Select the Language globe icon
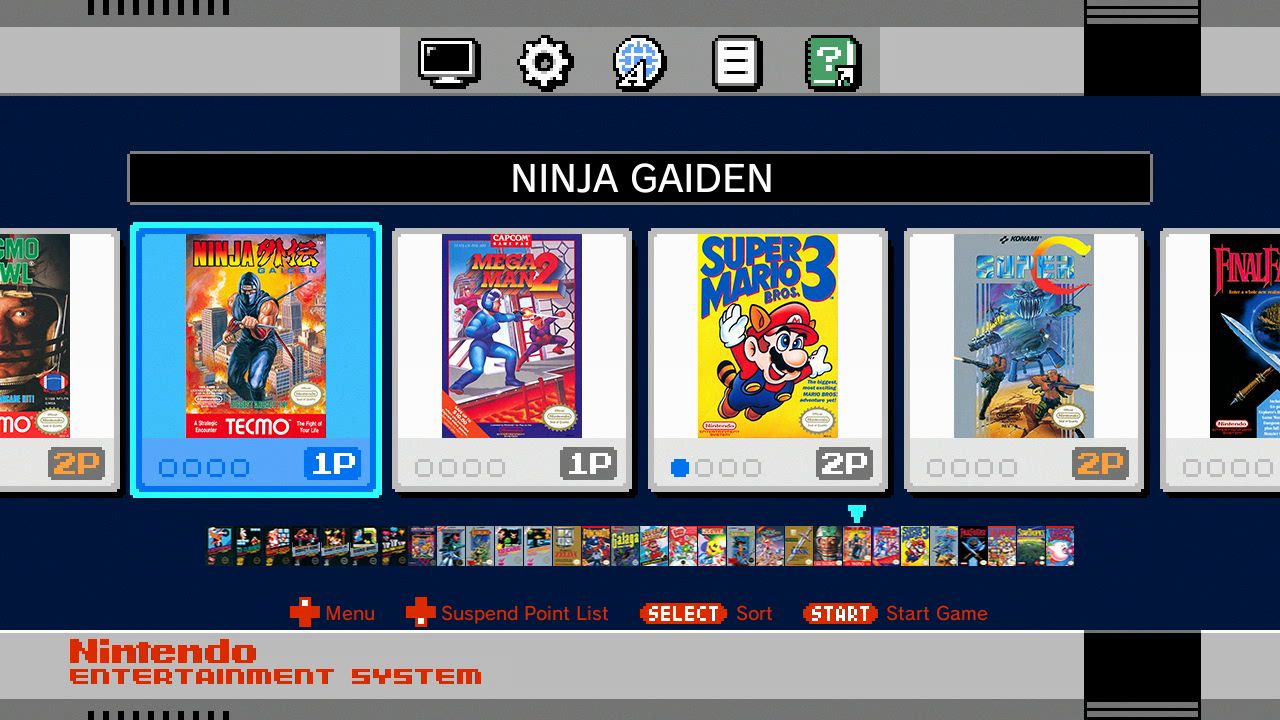This screenshot has height=720, width=1280. (640, 63)
